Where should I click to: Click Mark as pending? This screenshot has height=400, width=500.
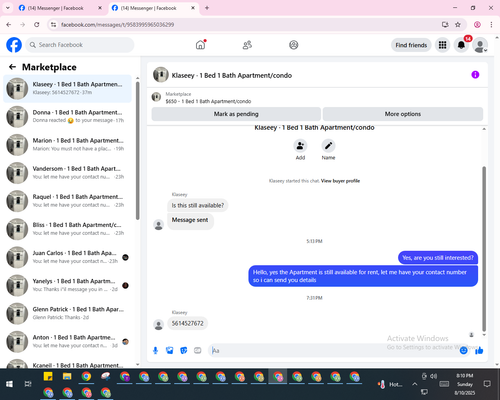point(236,114)
